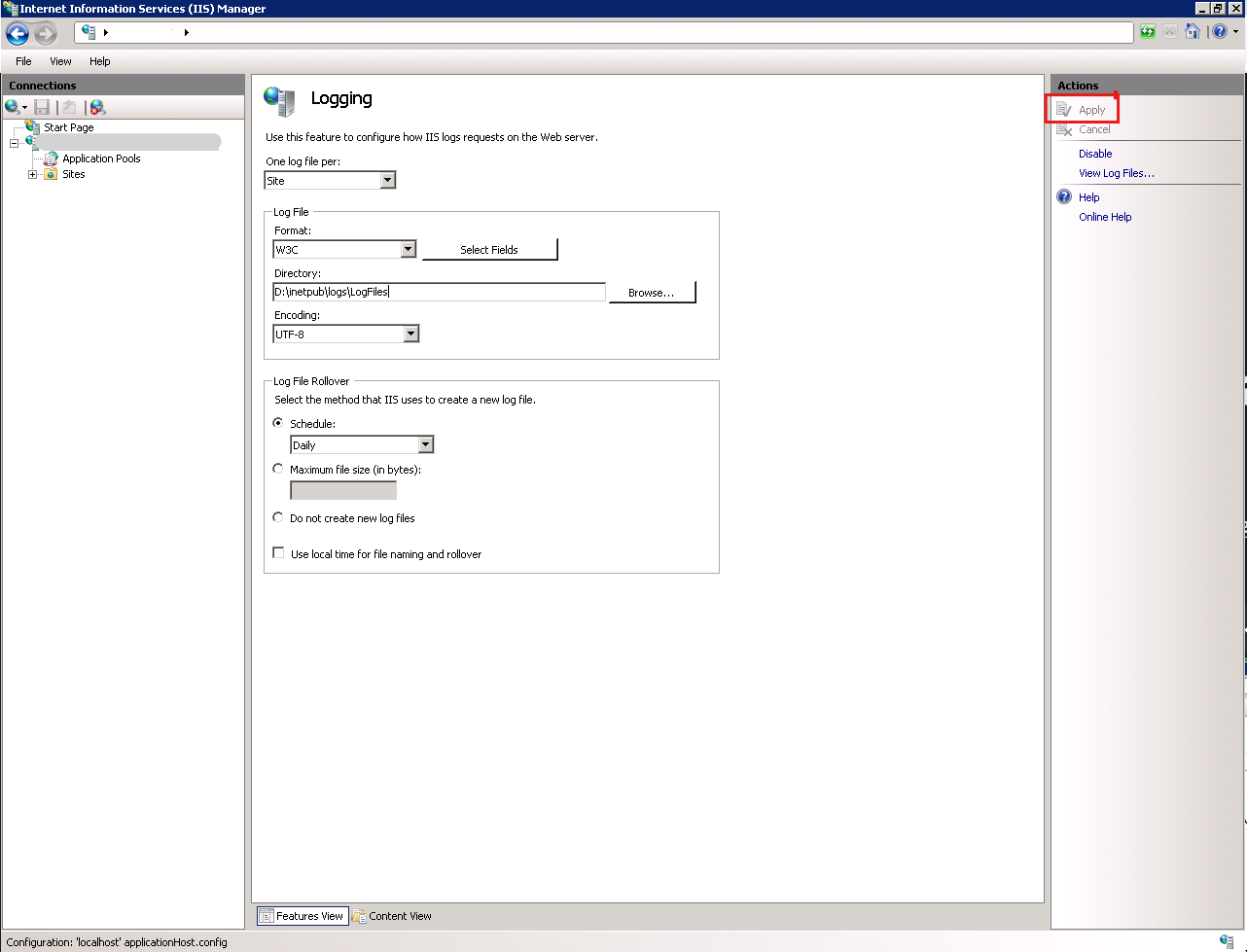
Task: Click the greyed Stop icon in the toolbar
Action: click(1169, 32)
